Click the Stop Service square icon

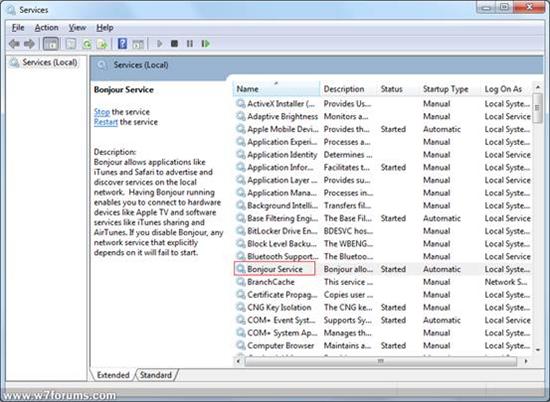click(x=174, y=44)
